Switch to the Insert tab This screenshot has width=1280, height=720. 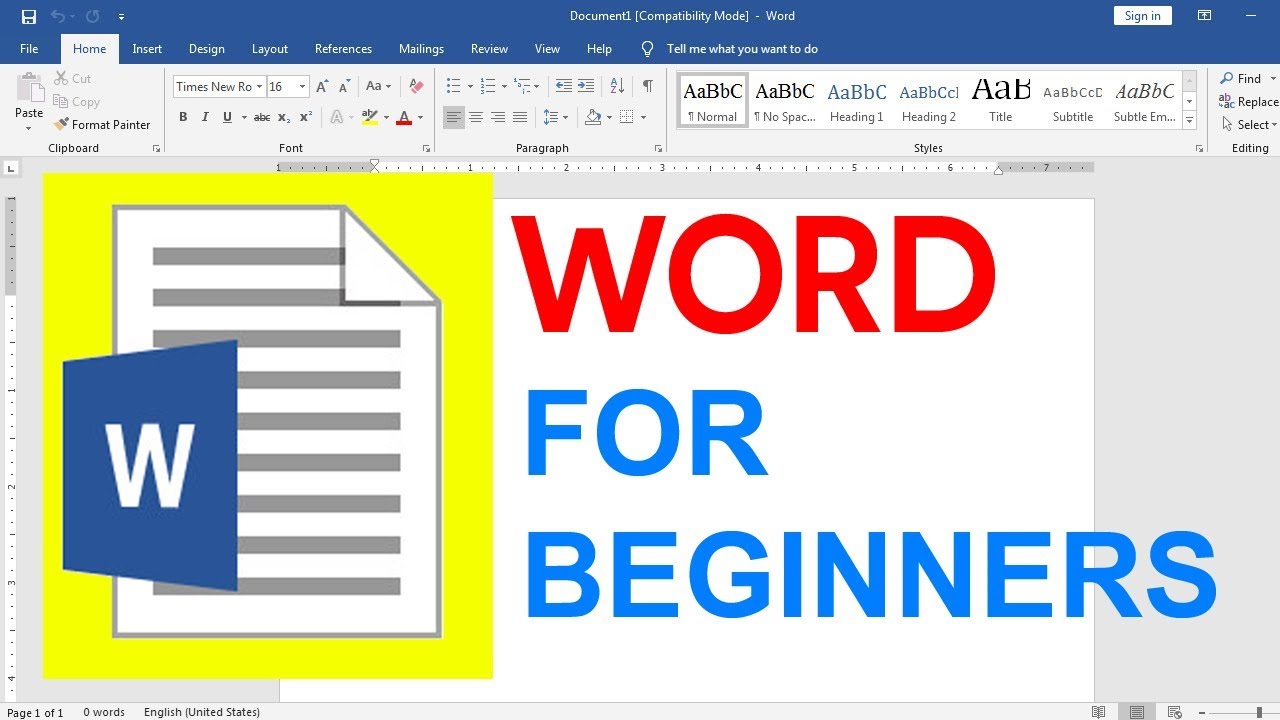point(147,49)
